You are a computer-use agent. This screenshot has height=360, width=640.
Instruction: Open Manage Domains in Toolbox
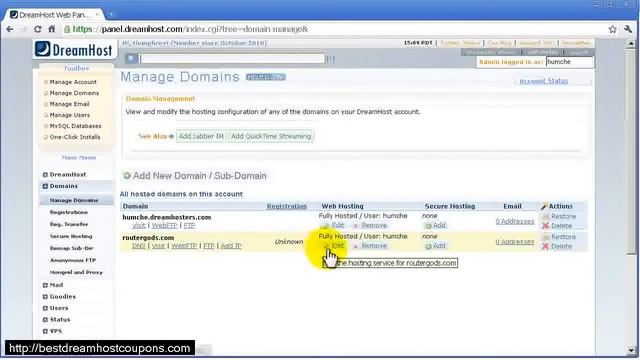click(74, 93)
